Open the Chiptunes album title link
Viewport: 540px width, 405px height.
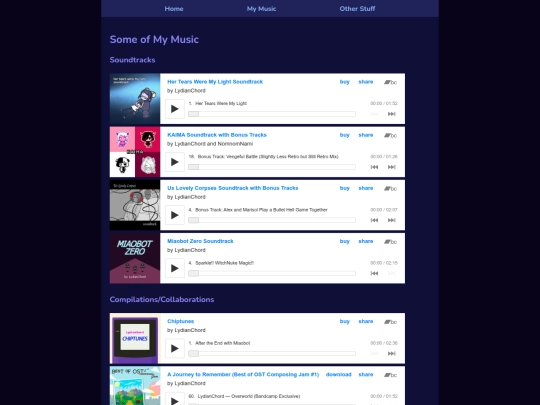click(x=180, y=321)
